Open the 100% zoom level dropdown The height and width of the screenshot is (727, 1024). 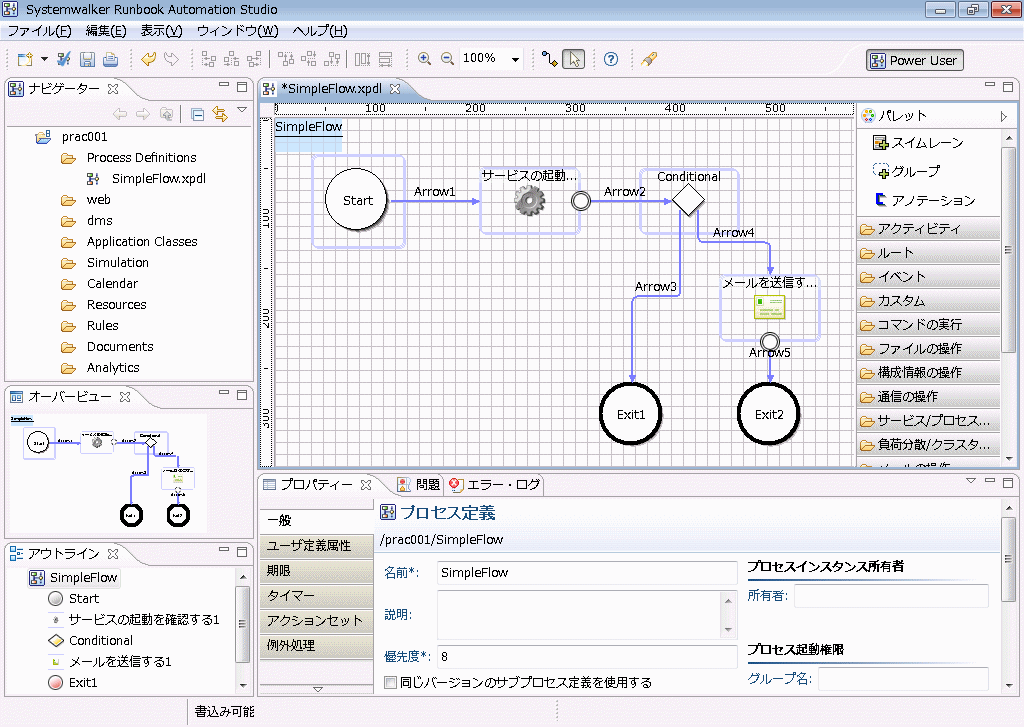[x=515, y=59]
